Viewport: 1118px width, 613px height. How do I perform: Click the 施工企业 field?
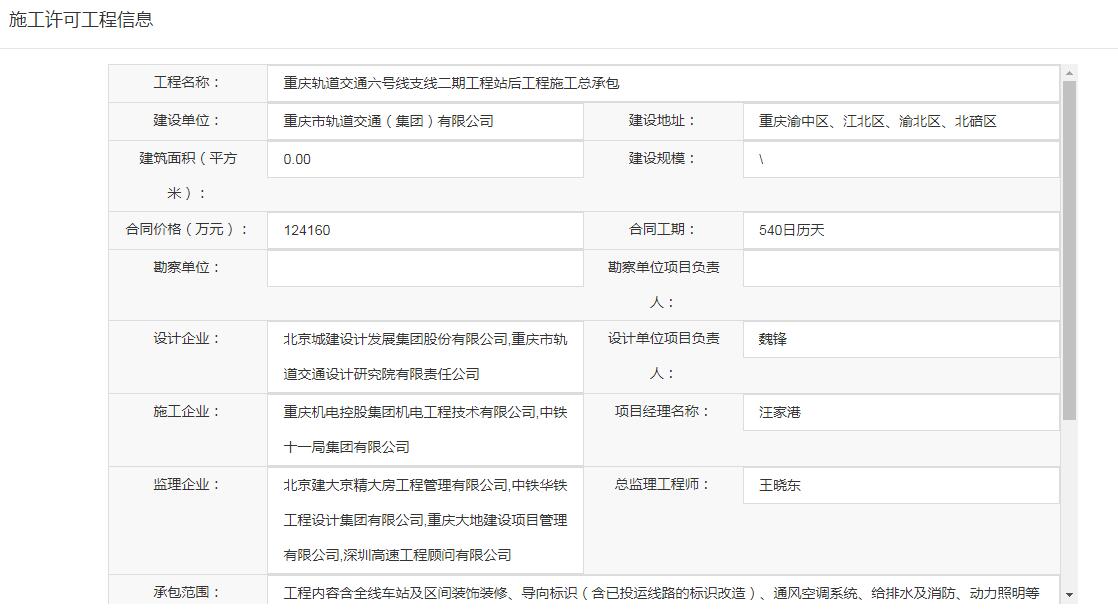[x=426, y=430]
